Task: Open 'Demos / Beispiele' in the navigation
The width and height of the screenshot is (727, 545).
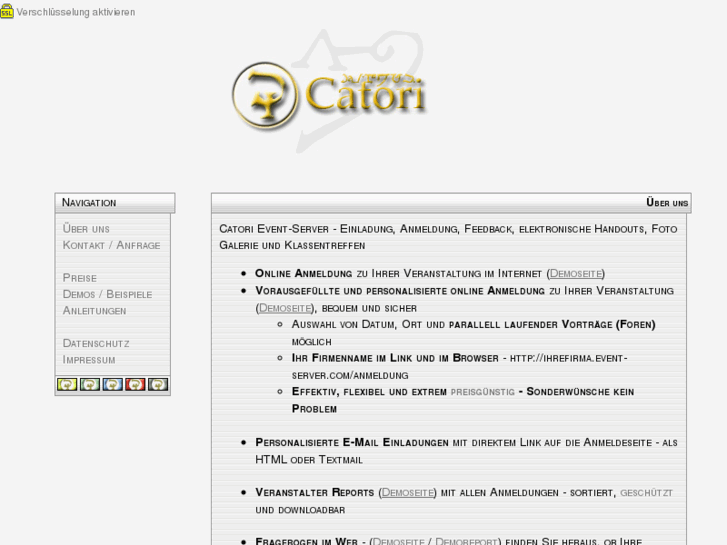Action: [x=108, y=294]
